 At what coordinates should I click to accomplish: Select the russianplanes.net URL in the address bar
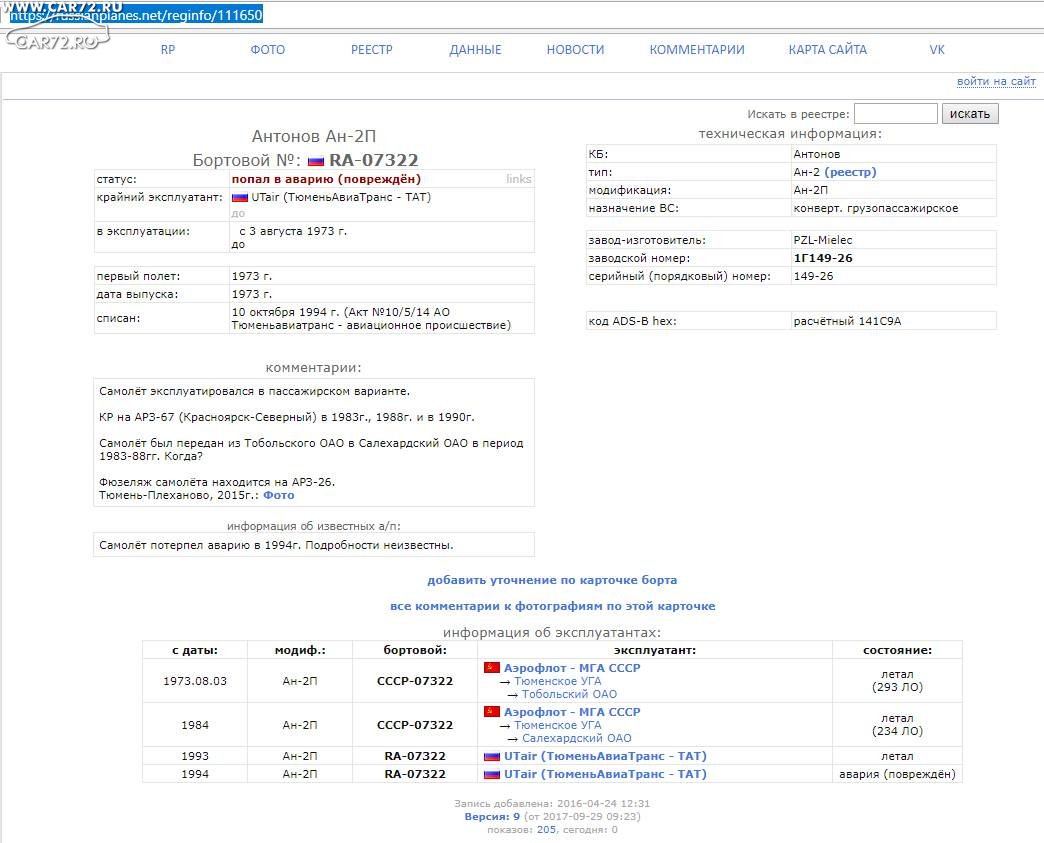pos(136,15)
